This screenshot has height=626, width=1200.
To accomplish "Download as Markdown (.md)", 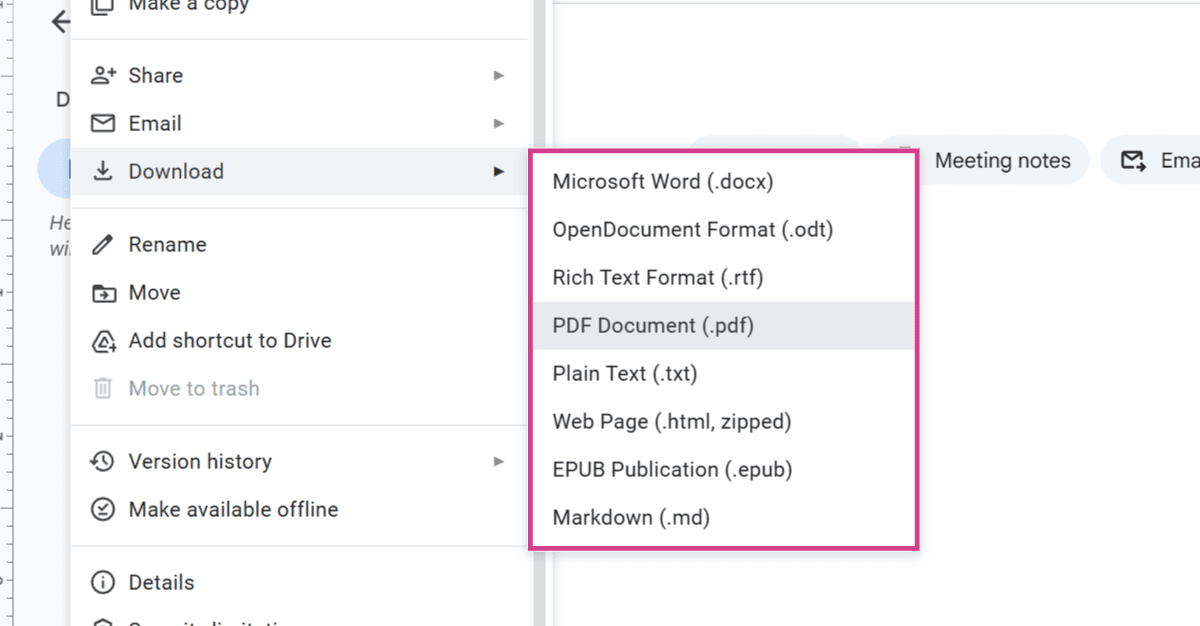I will point(724,517).
